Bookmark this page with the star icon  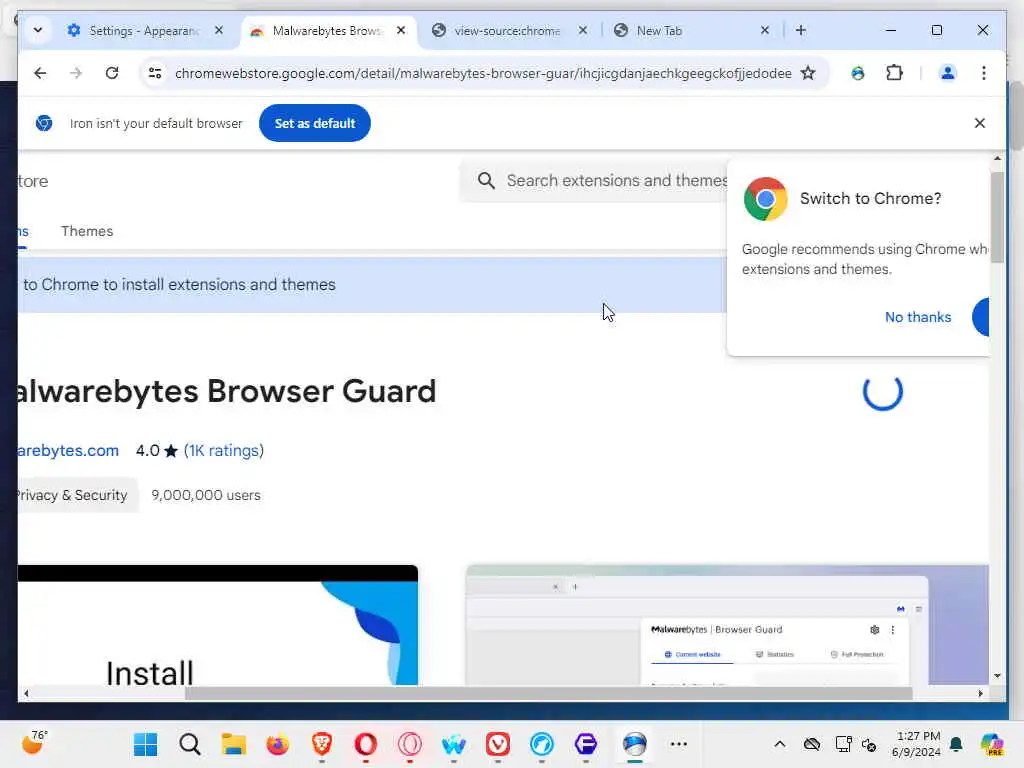click(x=808, y=73)
